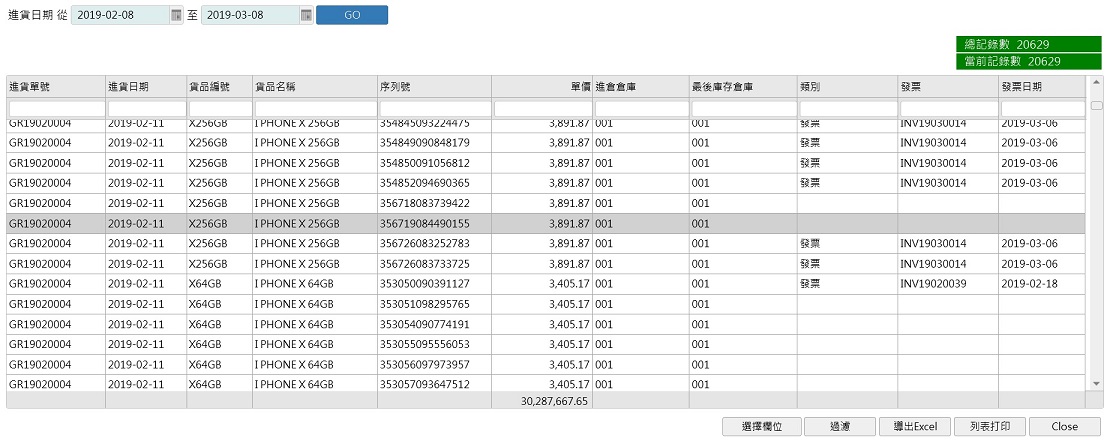Focus filter box under 發票日期
This screenshot has height=441, width=1107.
pyautogui.click(x=1042, y=109)
